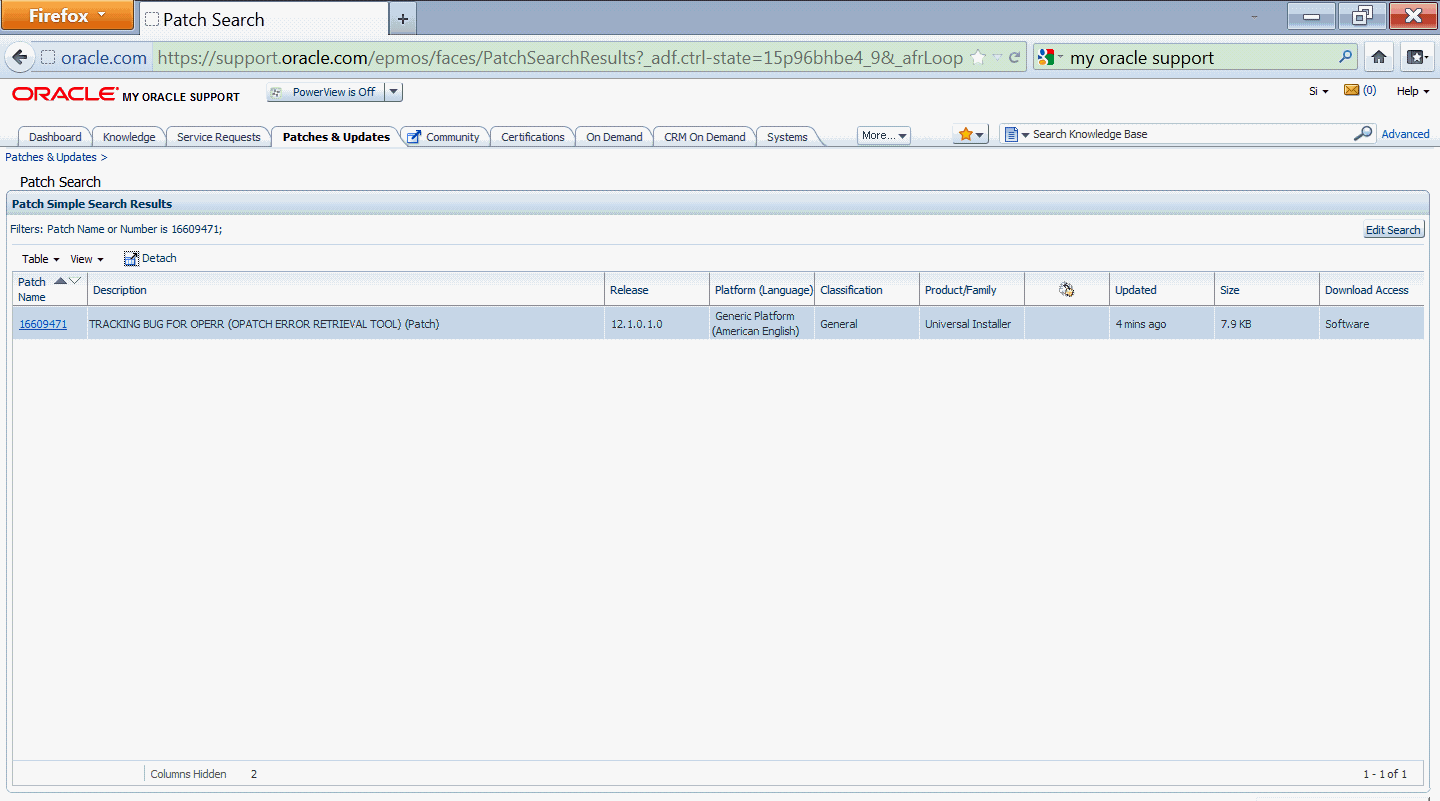Open the On Demand tab
1440x801 pixels.
tap(614, 137)
